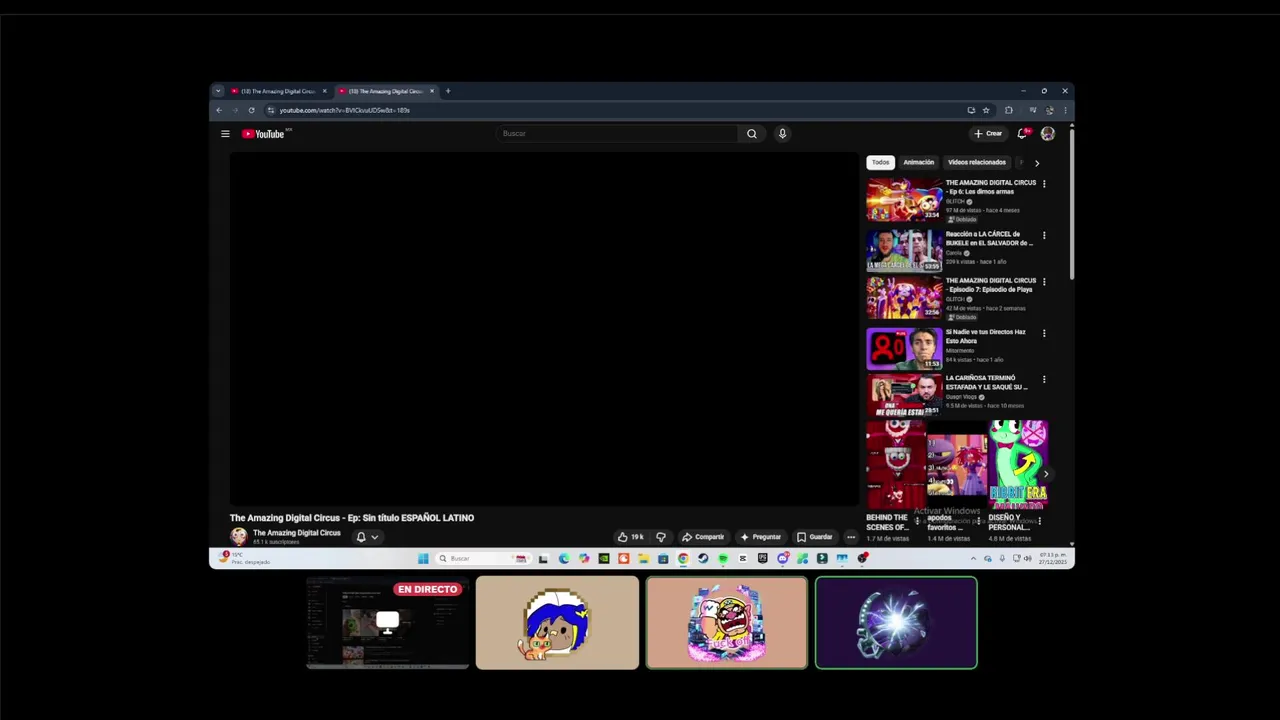Open thumbnail for Ep 6: Los dimos armas

point(904,199)
